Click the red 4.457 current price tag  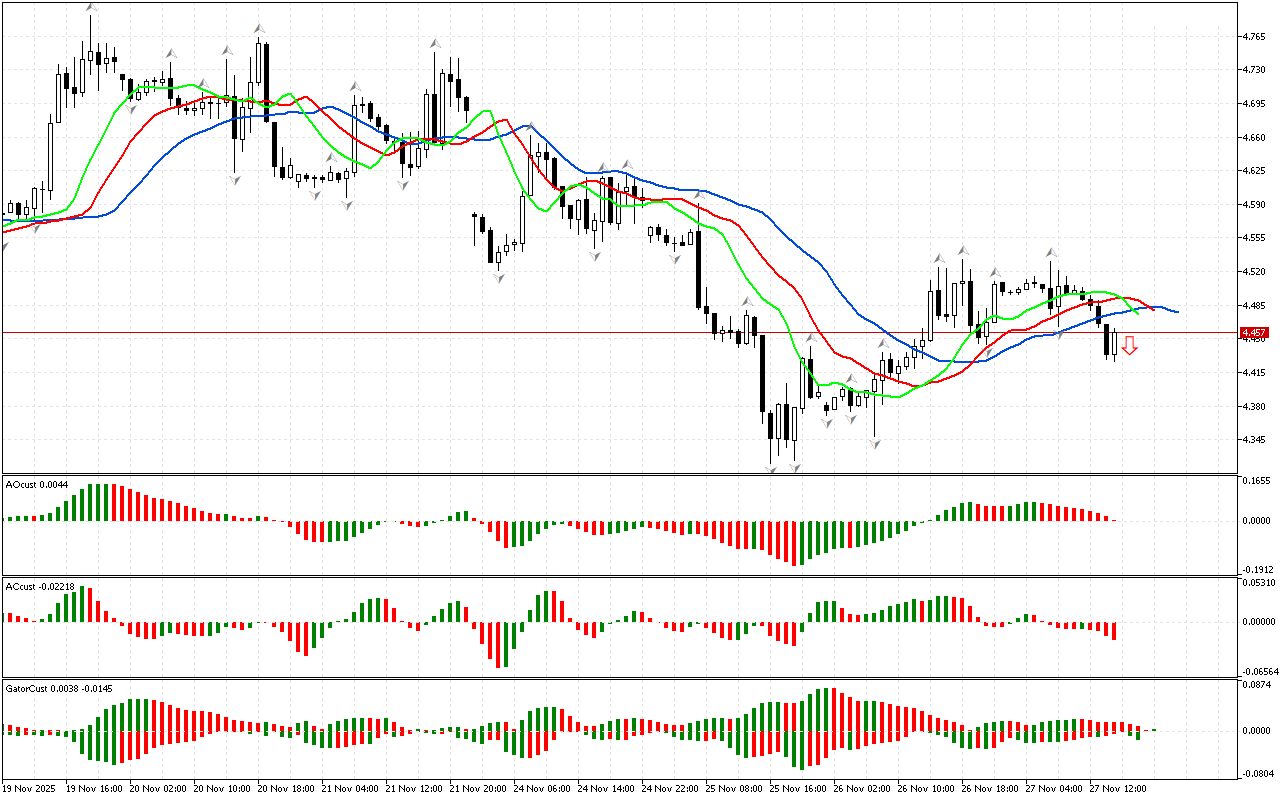pyautogui.click(x=1252, y=332)
